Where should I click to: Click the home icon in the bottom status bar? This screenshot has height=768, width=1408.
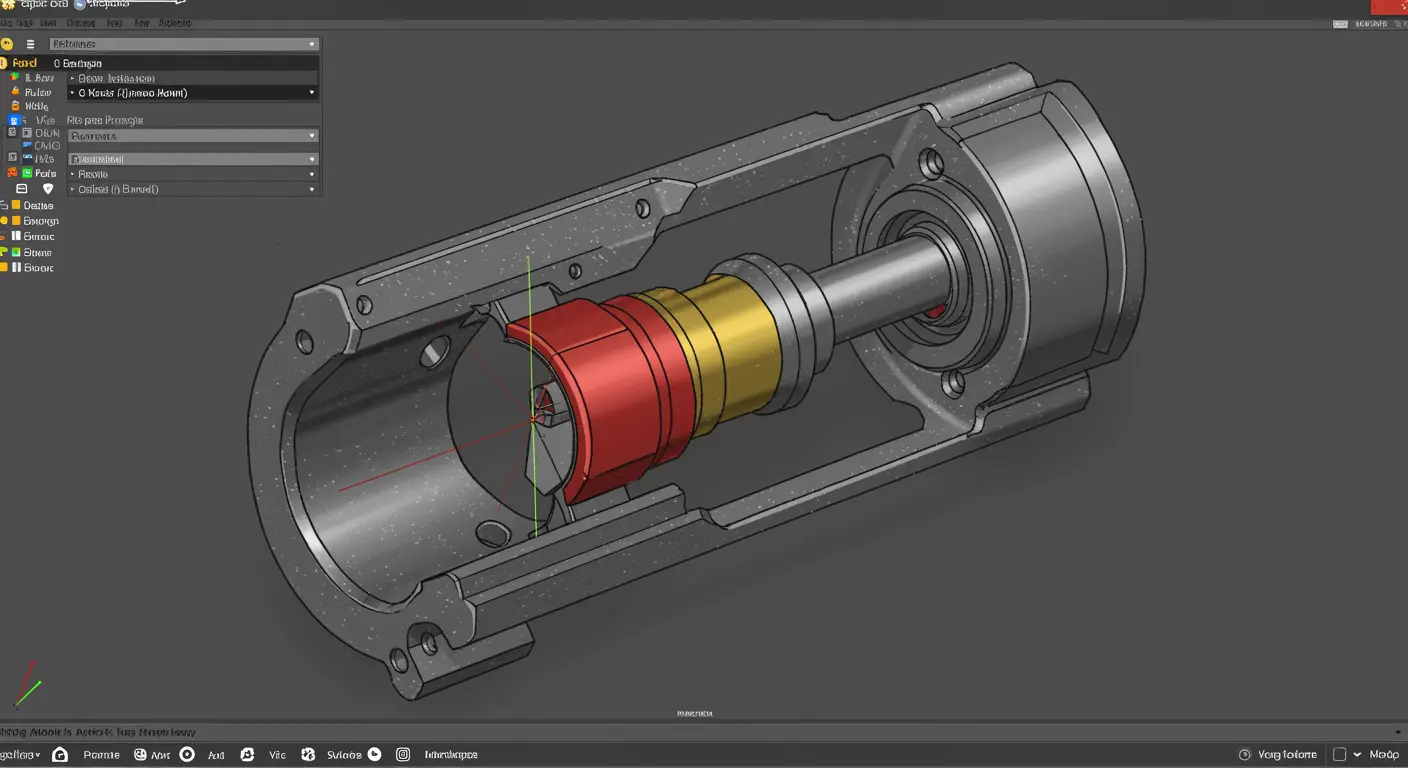[60, 755]
